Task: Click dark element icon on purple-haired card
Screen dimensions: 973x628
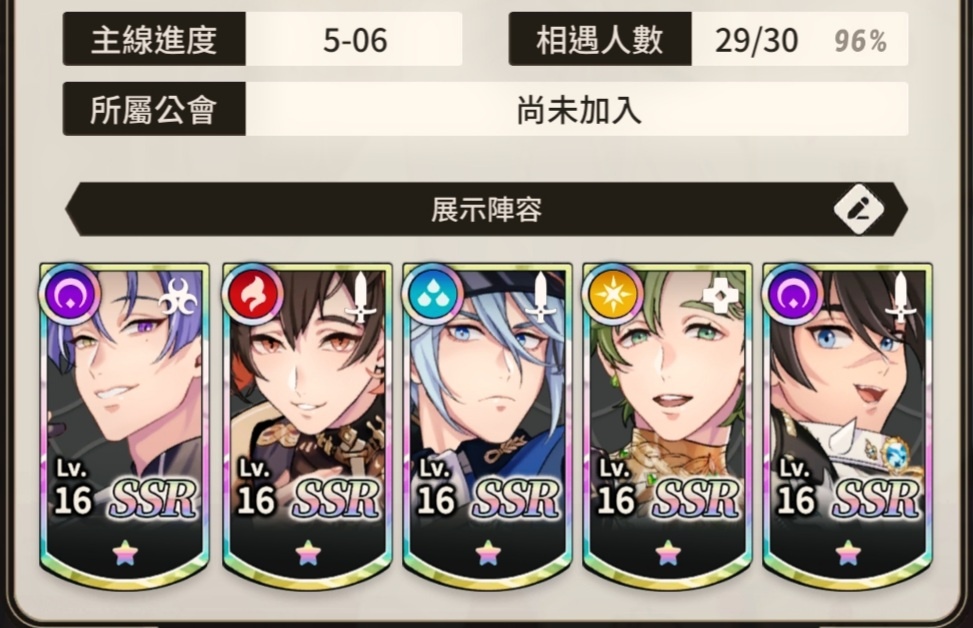Action: coord(69,294)
